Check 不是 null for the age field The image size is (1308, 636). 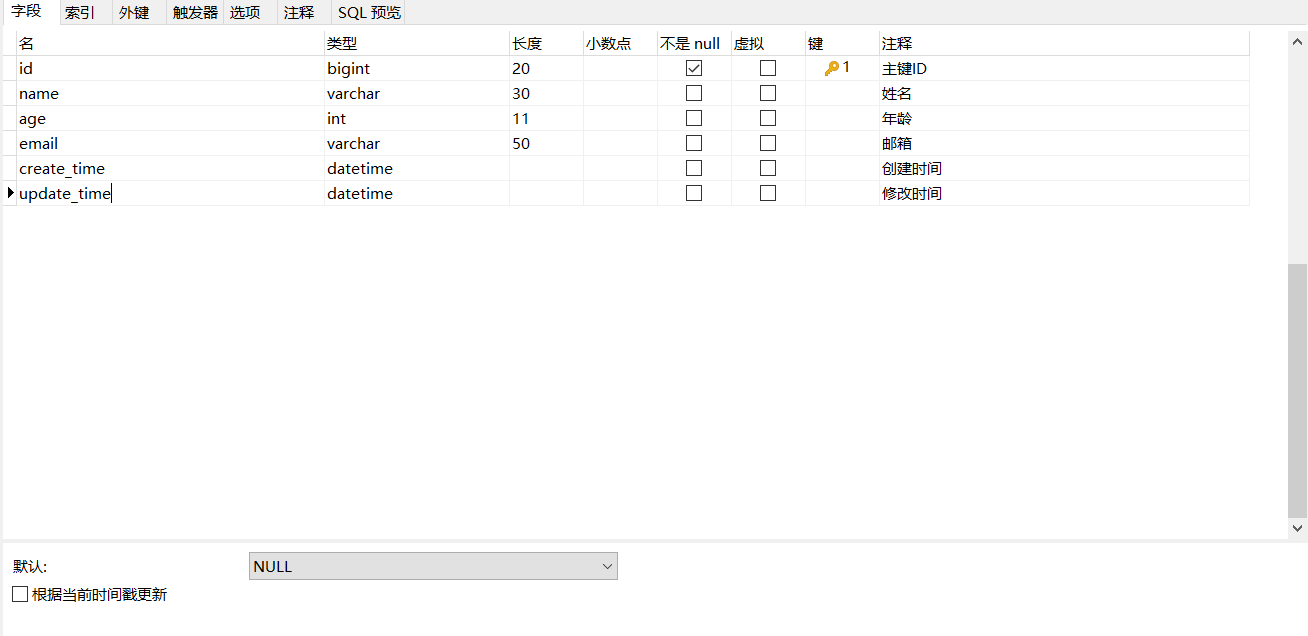click(694, 118)
